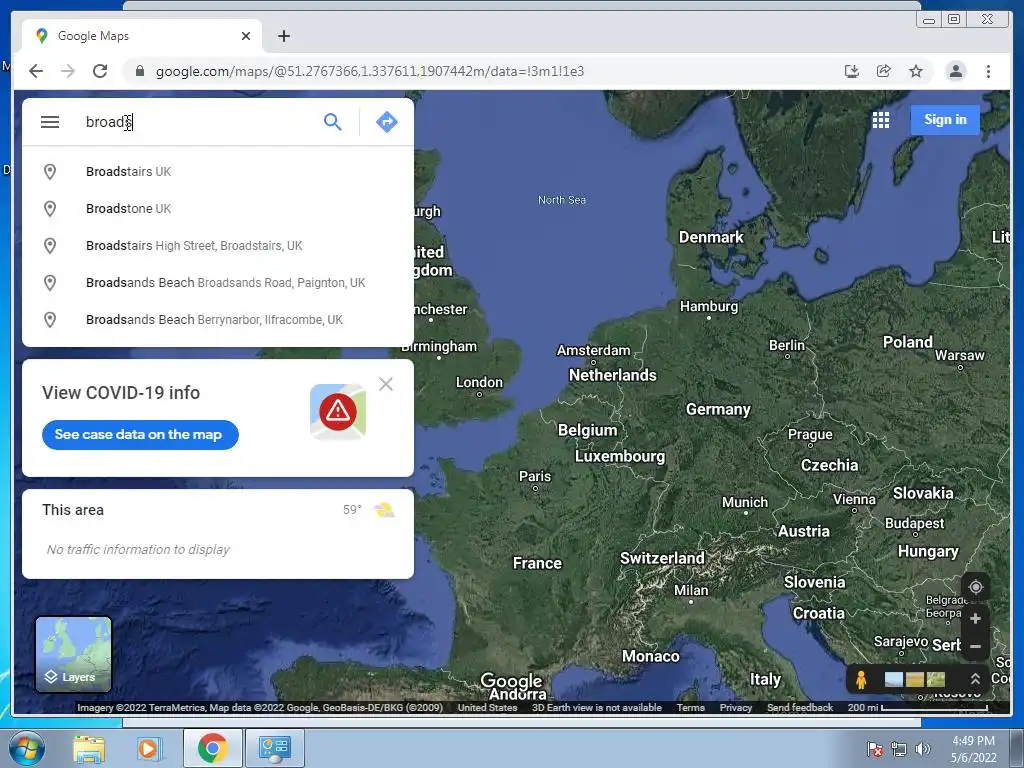Viewport: 1024px width, 768px height.
Task: Click the 200 mi map scale
Action: pos(918,708)
